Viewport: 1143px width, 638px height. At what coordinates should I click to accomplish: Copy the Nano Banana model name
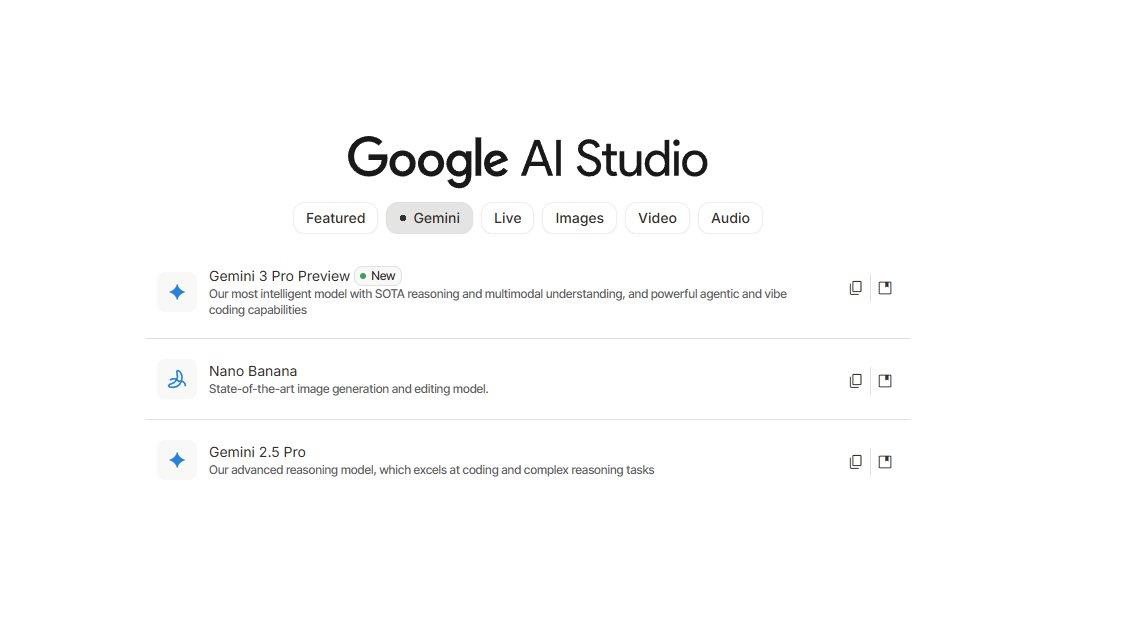pos(855,381)
